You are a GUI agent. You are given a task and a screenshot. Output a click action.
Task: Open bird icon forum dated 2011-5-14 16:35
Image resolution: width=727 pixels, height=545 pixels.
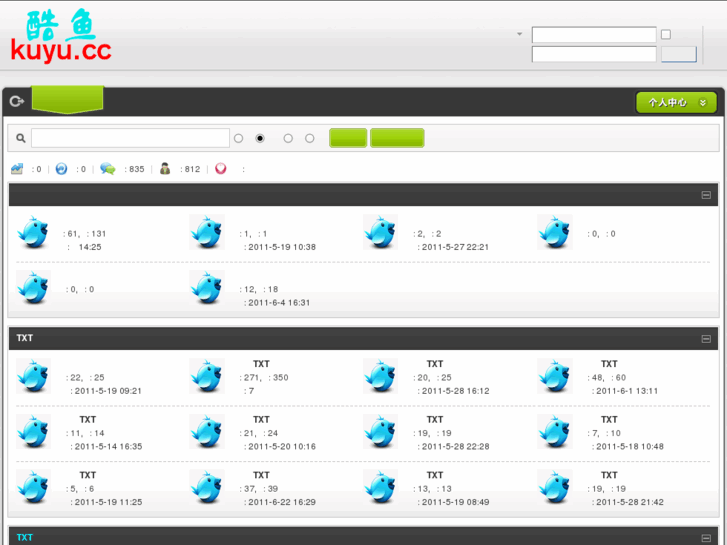33,431
